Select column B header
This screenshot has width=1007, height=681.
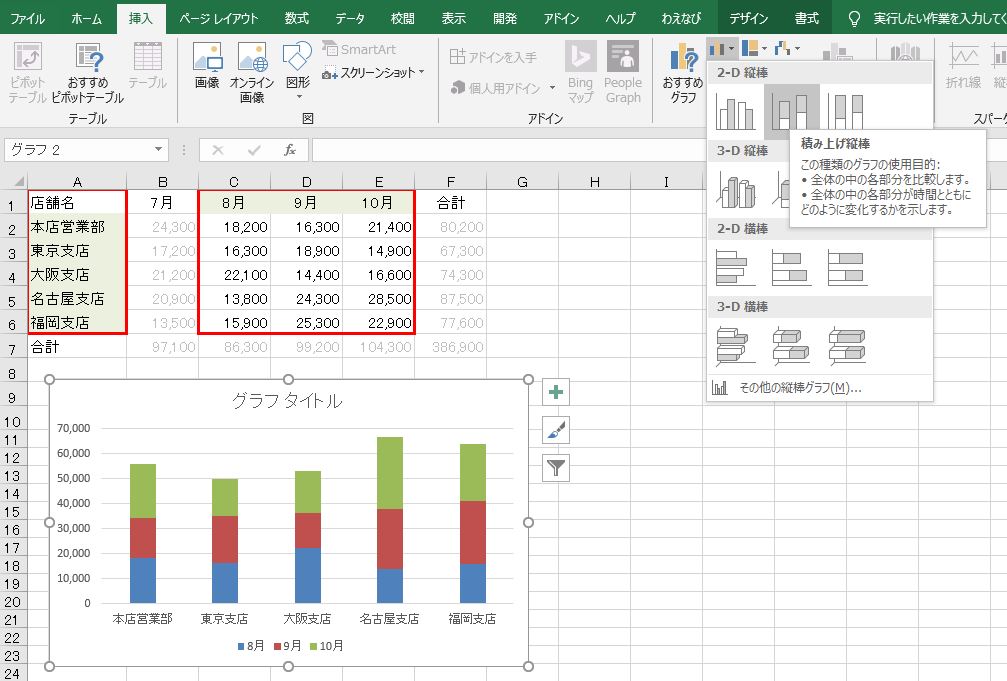pyautogui.click(x=162, y=182)
